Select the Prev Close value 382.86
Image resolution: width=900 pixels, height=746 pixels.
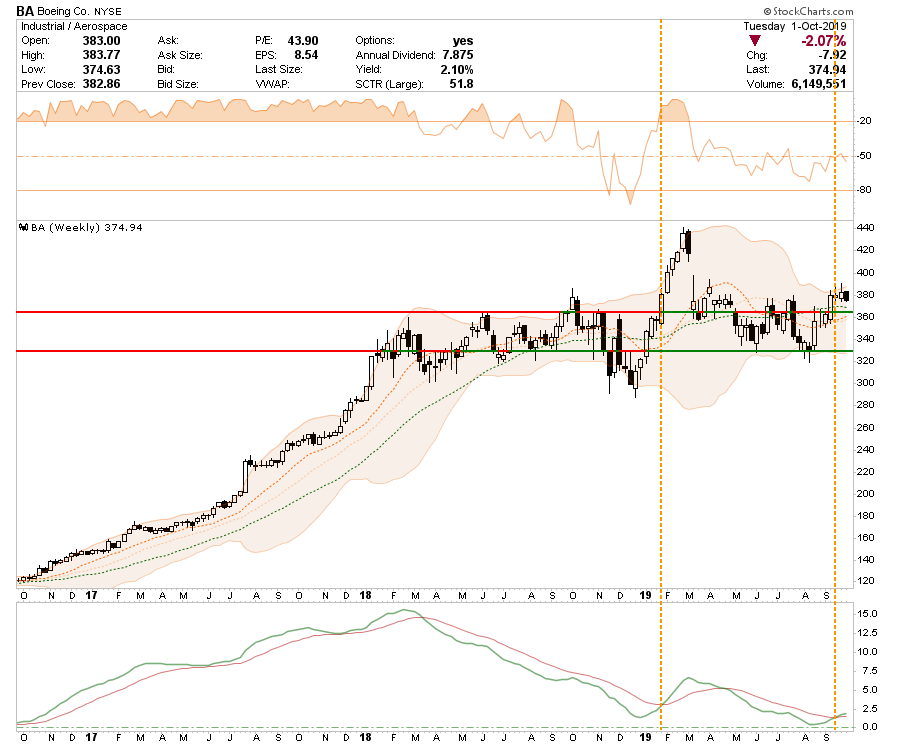[102, 84]
